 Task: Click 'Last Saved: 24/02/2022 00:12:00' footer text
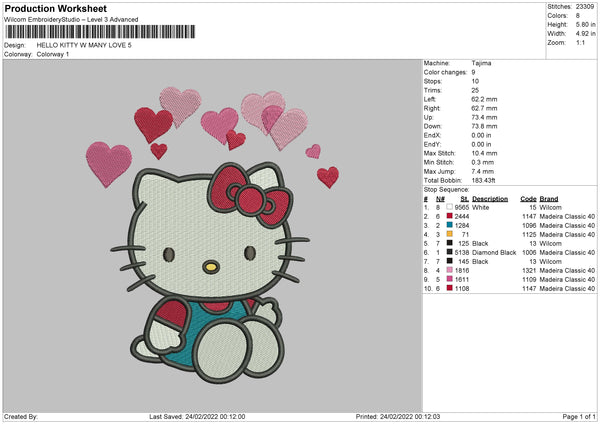[x=197, y=417]
